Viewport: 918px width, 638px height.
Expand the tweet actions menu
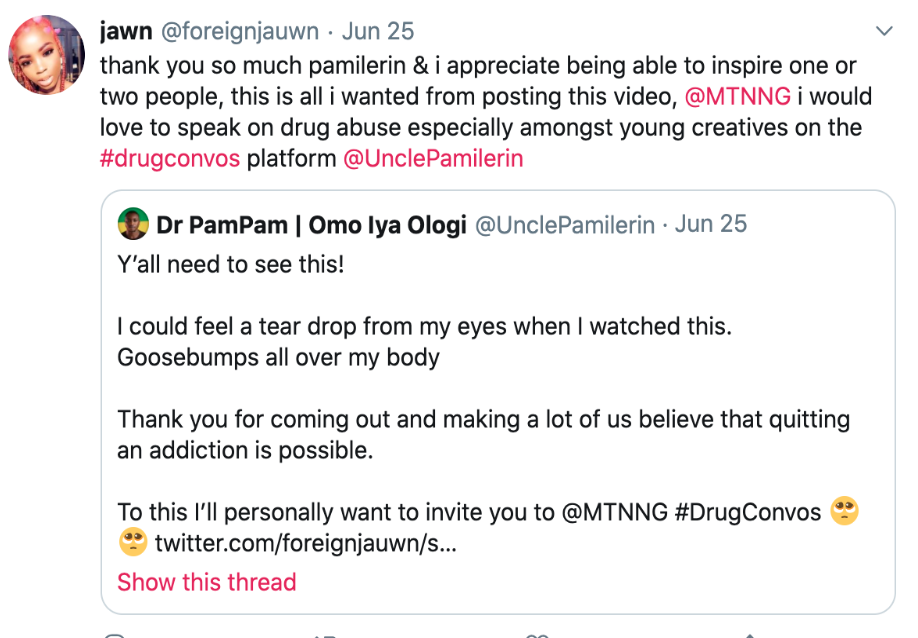(884, 31)
